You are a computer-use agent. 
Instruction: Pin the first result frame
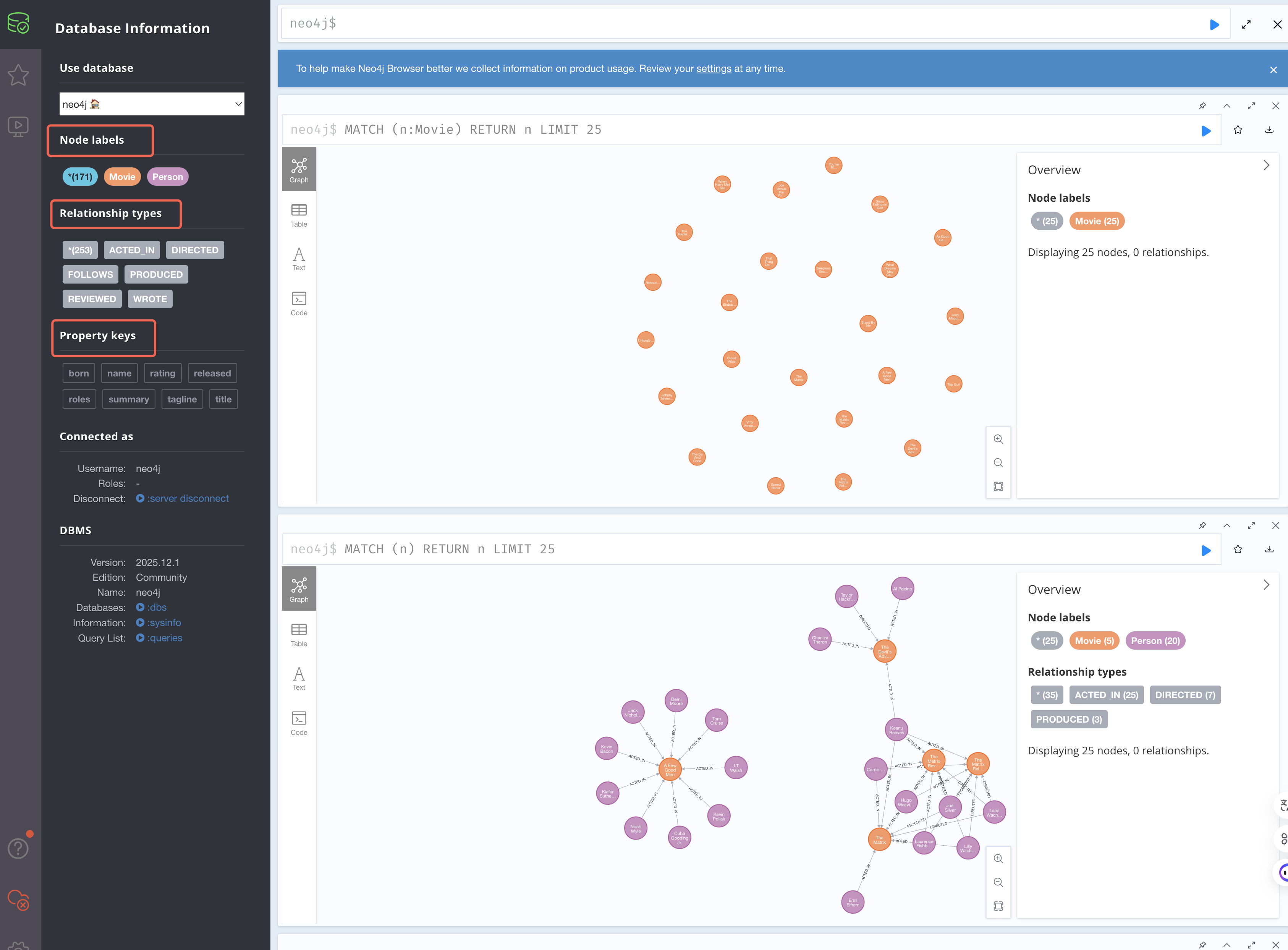pos(1202,106)
